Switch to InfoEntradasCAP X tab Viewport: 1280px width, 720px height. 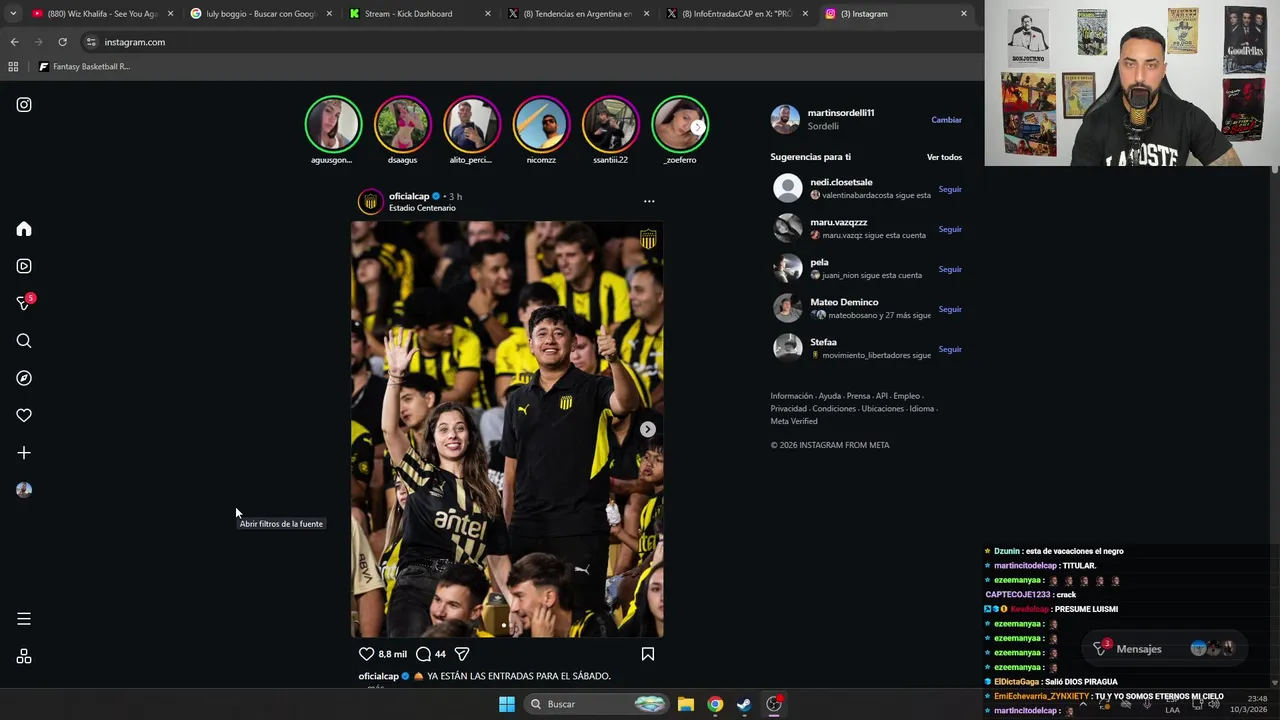pyautogui.click(x=738, y=14)
